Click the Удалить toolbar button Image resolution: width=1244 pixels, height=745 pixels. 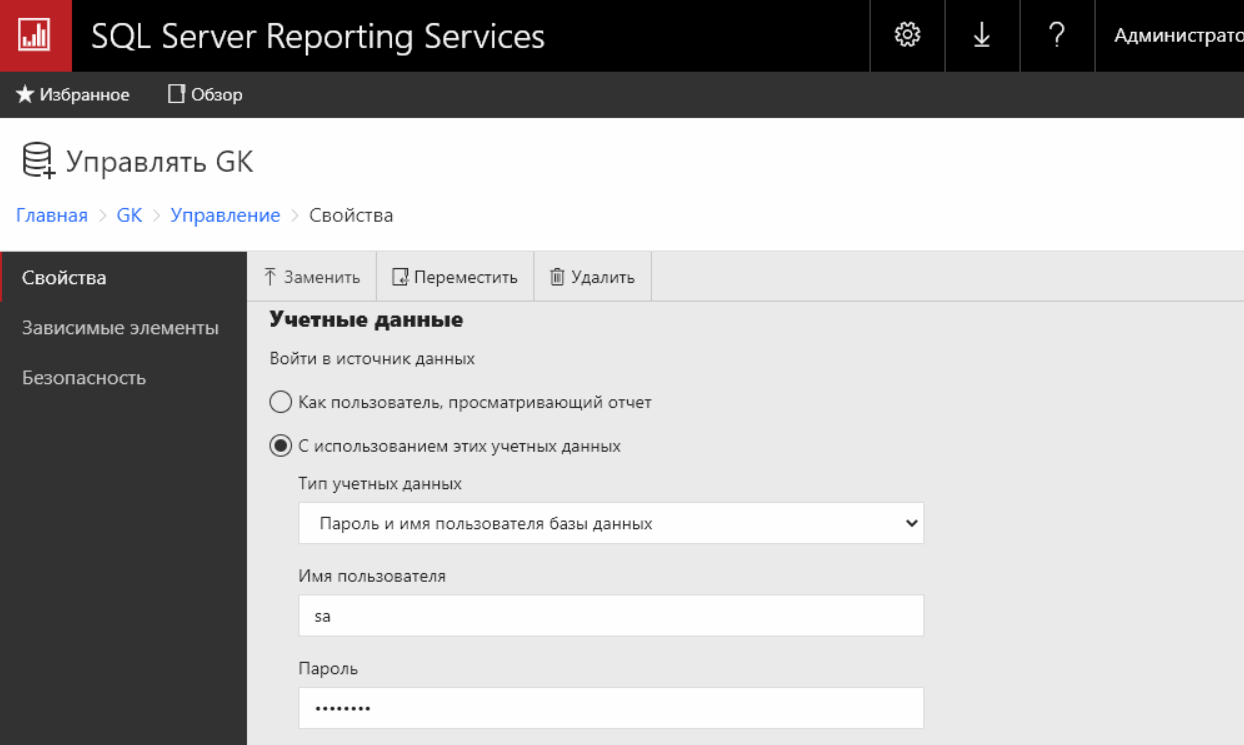[593, 277]
